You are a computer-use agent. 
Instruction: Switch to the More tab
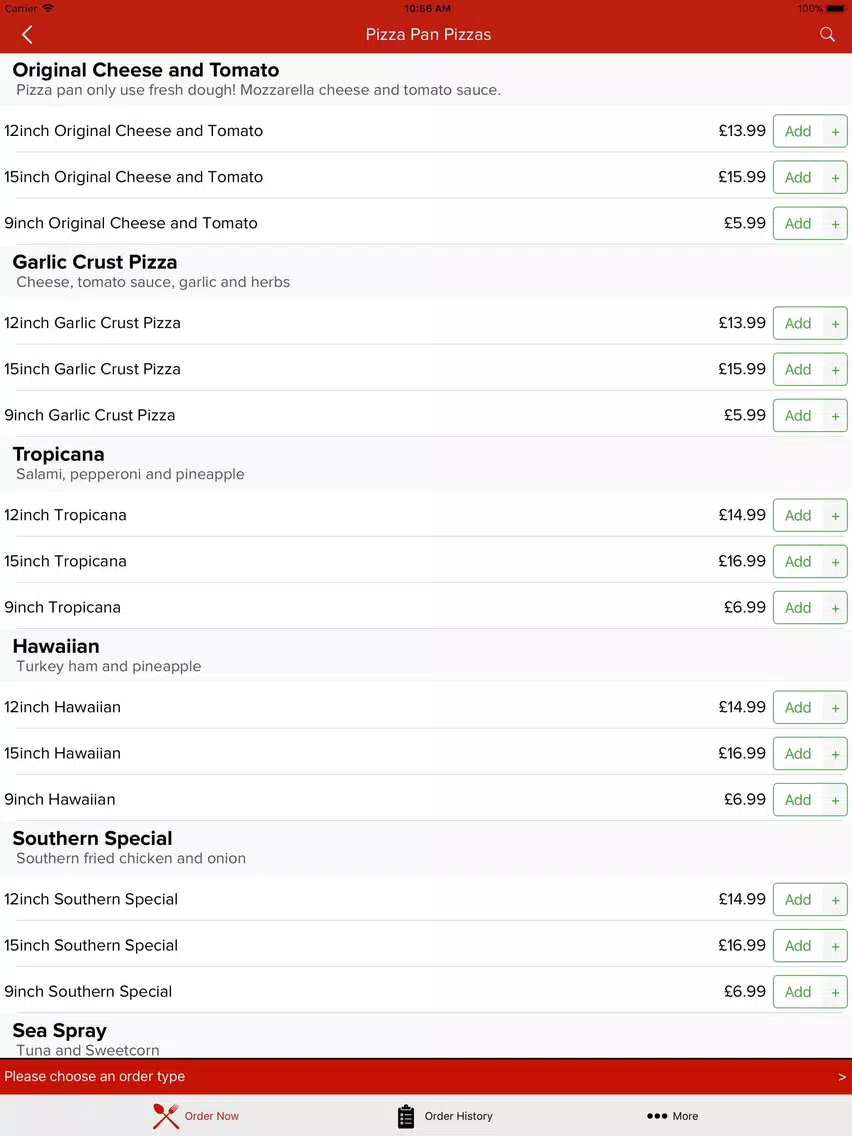coord(672,1116)
